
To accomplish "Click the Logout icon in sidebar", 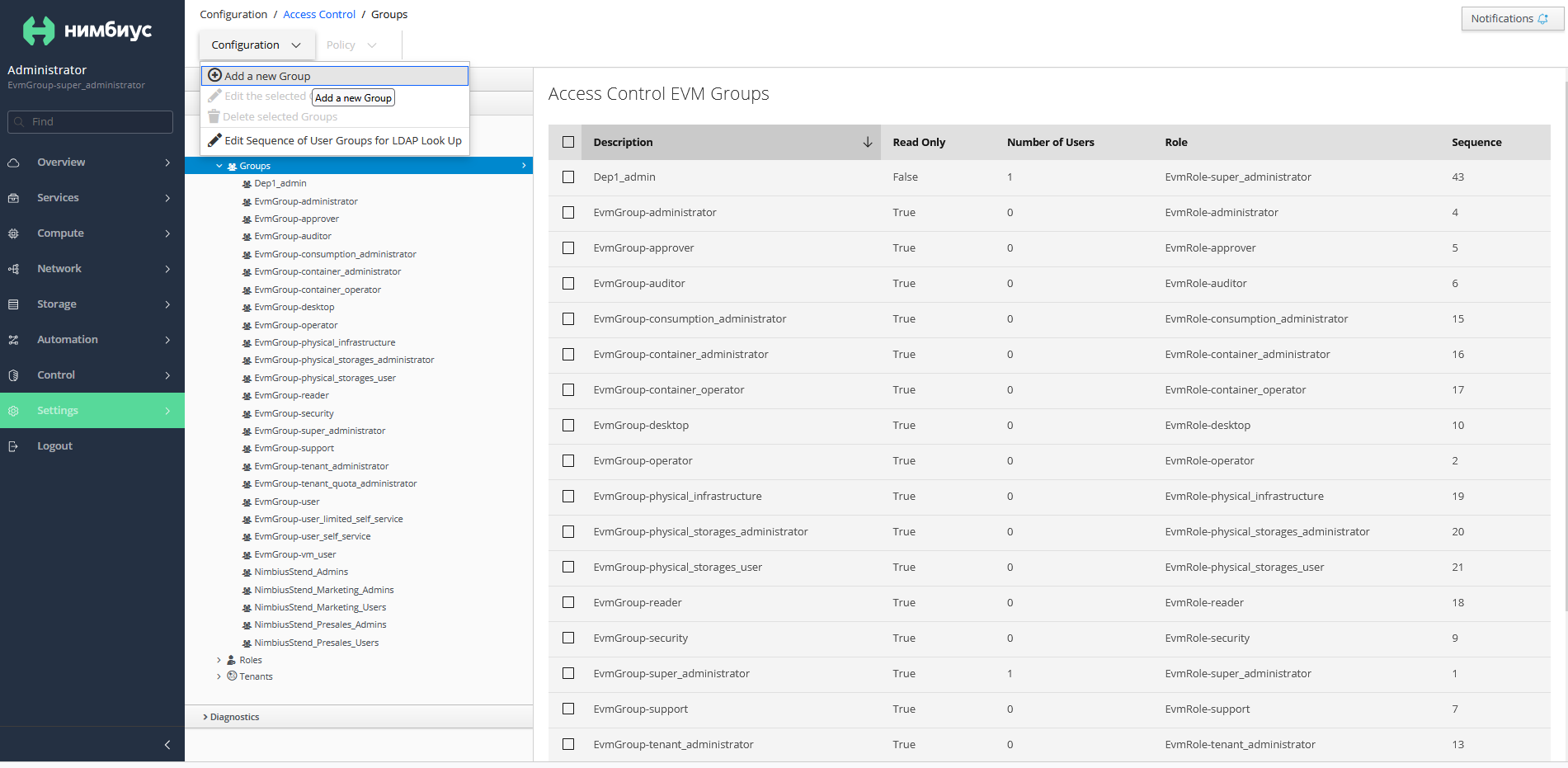I will [x=13, y=446].
